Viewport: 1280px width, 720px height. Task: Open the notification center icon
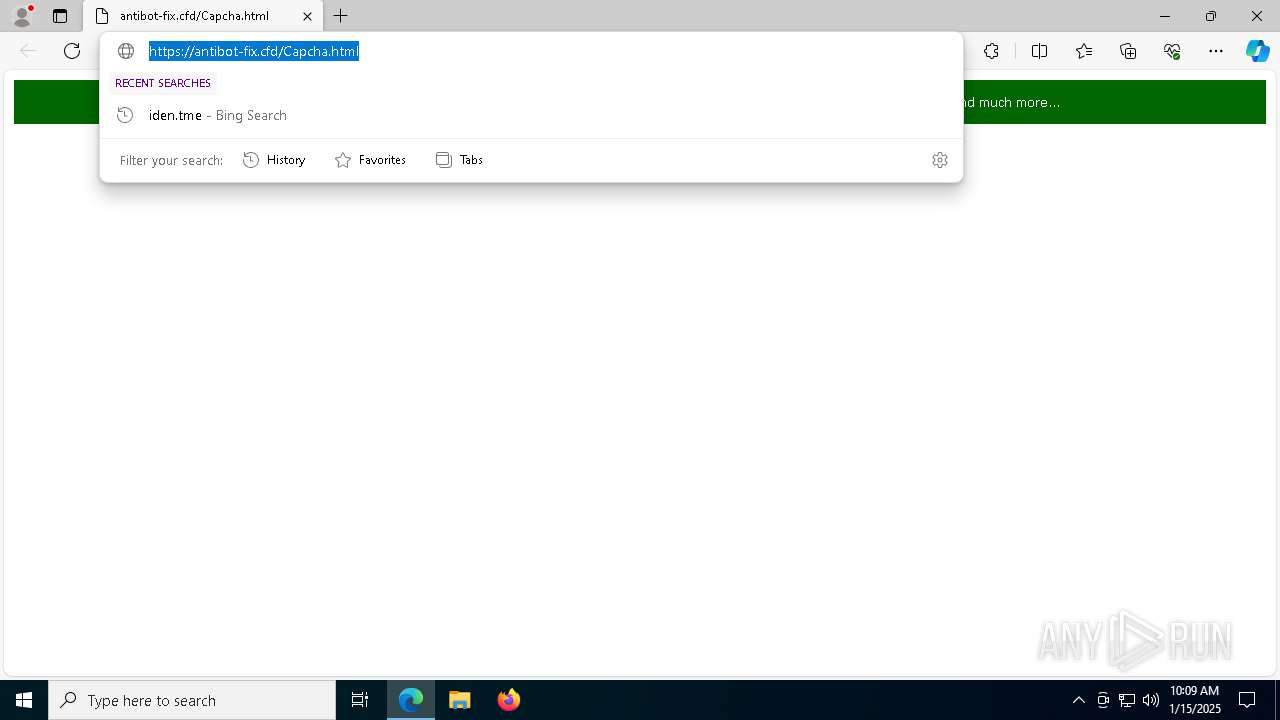1247,700
